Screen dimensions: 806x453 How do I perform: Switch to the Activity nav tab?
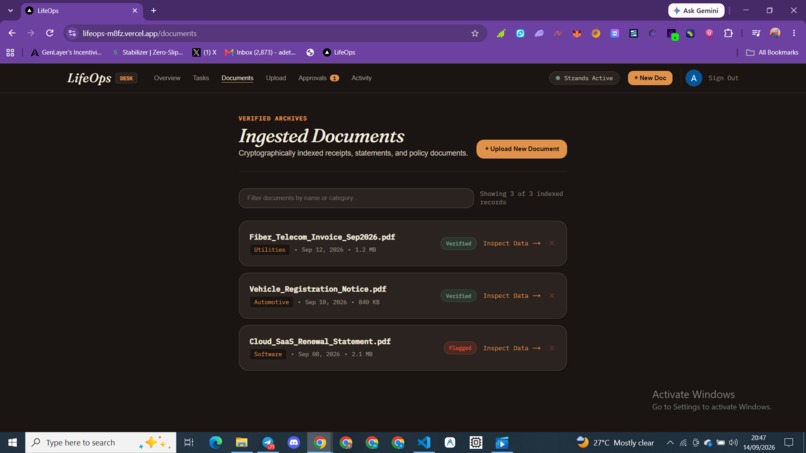coord(361,78)
